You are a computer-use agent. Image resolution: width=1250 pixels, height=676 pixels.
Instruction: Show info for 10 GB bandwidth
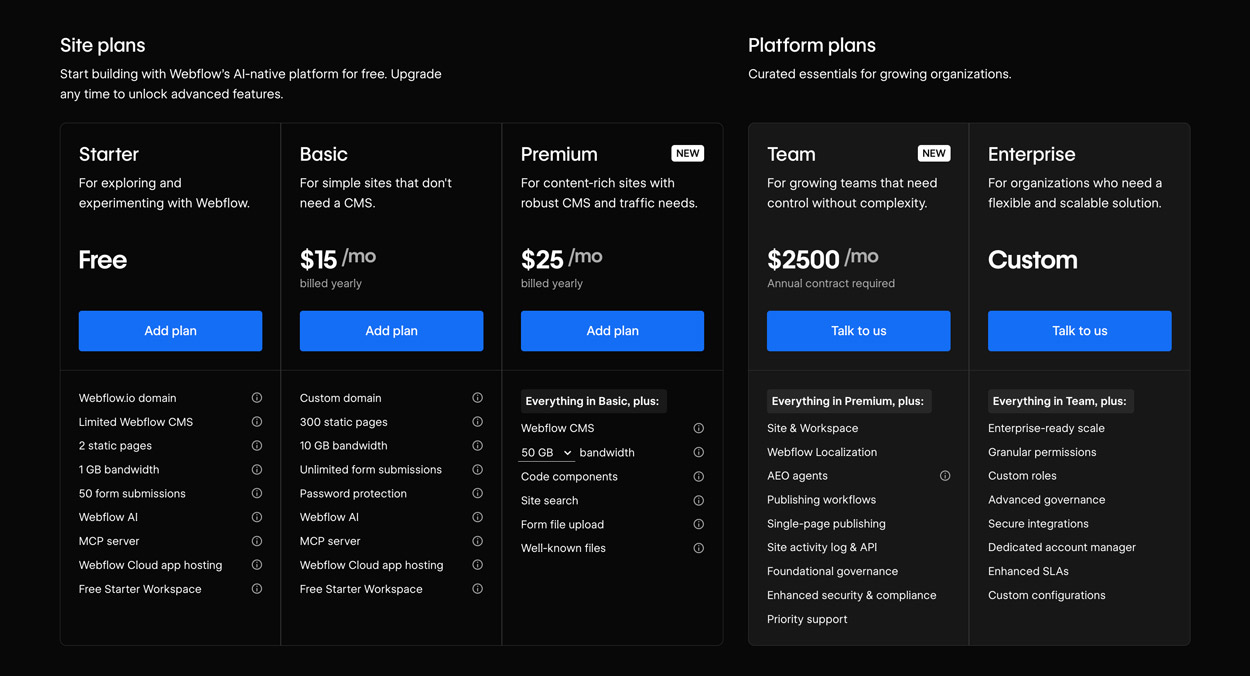pyautogui.click(x=478, y=446)
